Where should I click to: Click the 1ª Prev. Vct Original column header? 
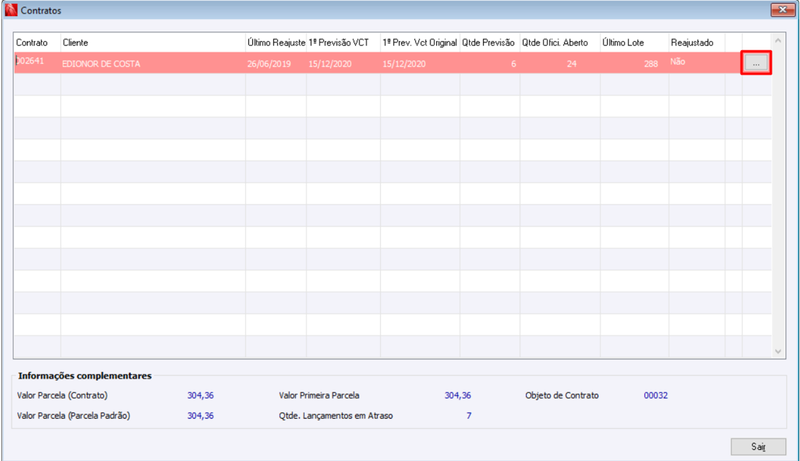tap(419, 43)
